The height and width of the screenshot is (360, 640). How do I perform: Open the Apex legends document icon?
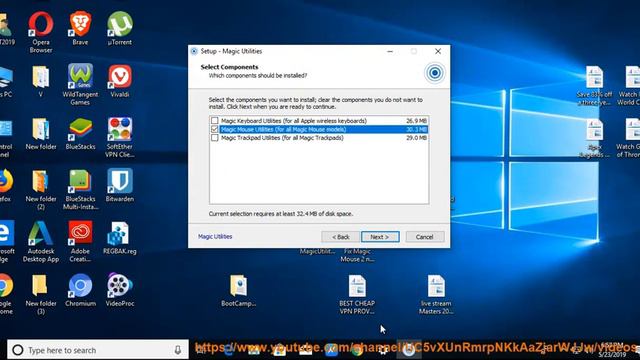pyautogui.click(x=594, y=137)
